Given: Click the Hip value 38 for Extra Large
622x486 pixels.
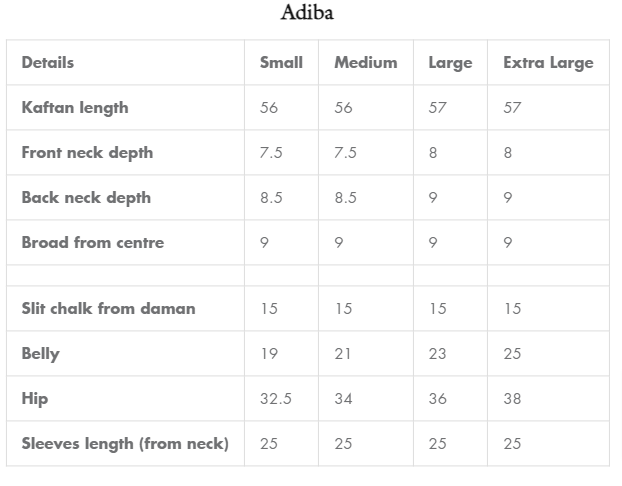Looking at the screenshot, I should (512, 398).
